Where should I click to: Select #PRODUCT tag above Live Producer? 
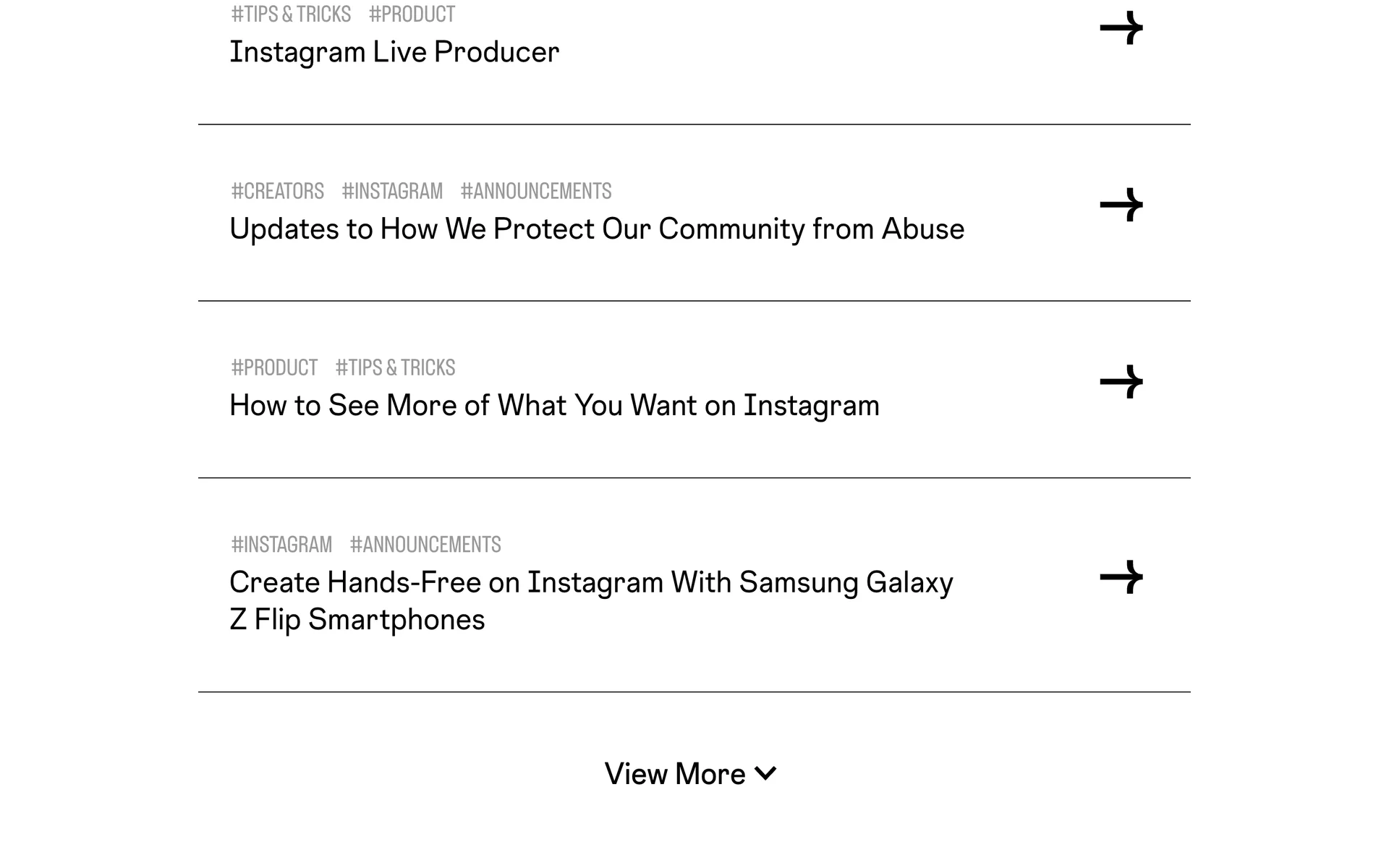click(412, 14)
